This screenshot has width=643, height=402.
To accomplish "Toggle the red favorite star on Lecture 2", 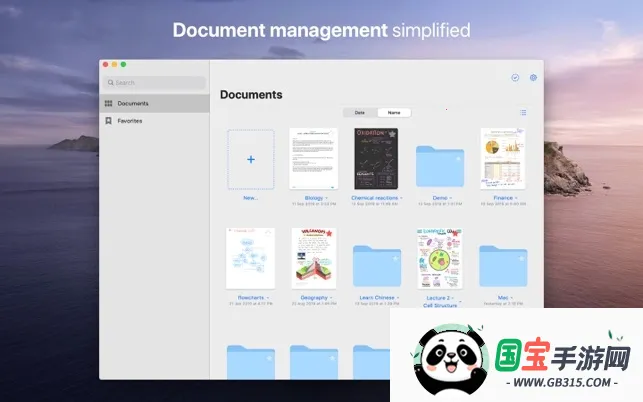I will tap(455, 233).
